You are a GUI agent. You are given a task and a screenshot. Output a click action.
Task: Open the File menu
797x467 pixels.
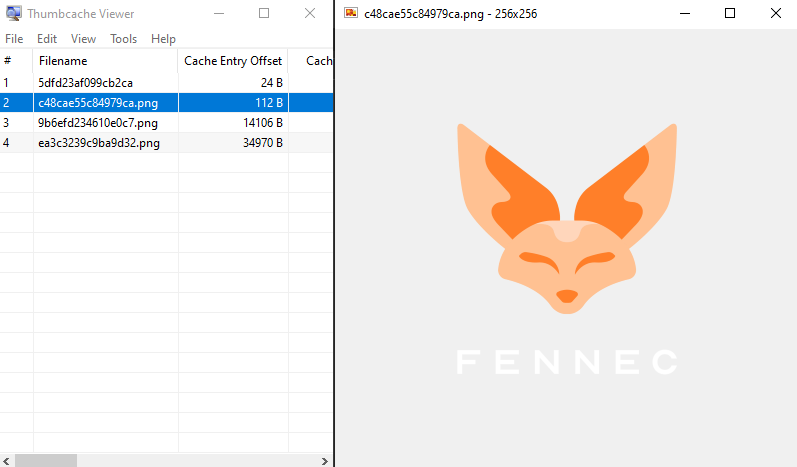14,39
